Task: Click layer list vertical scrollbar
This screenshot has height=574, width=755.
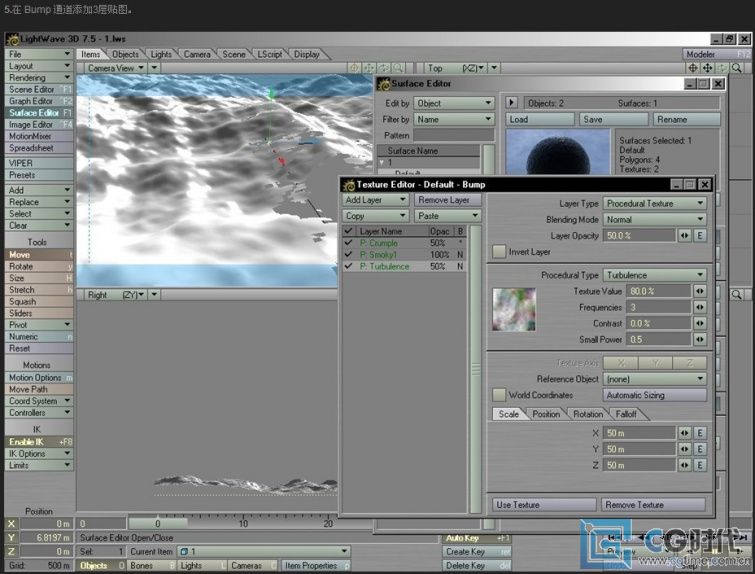Action: click(475, 368)
